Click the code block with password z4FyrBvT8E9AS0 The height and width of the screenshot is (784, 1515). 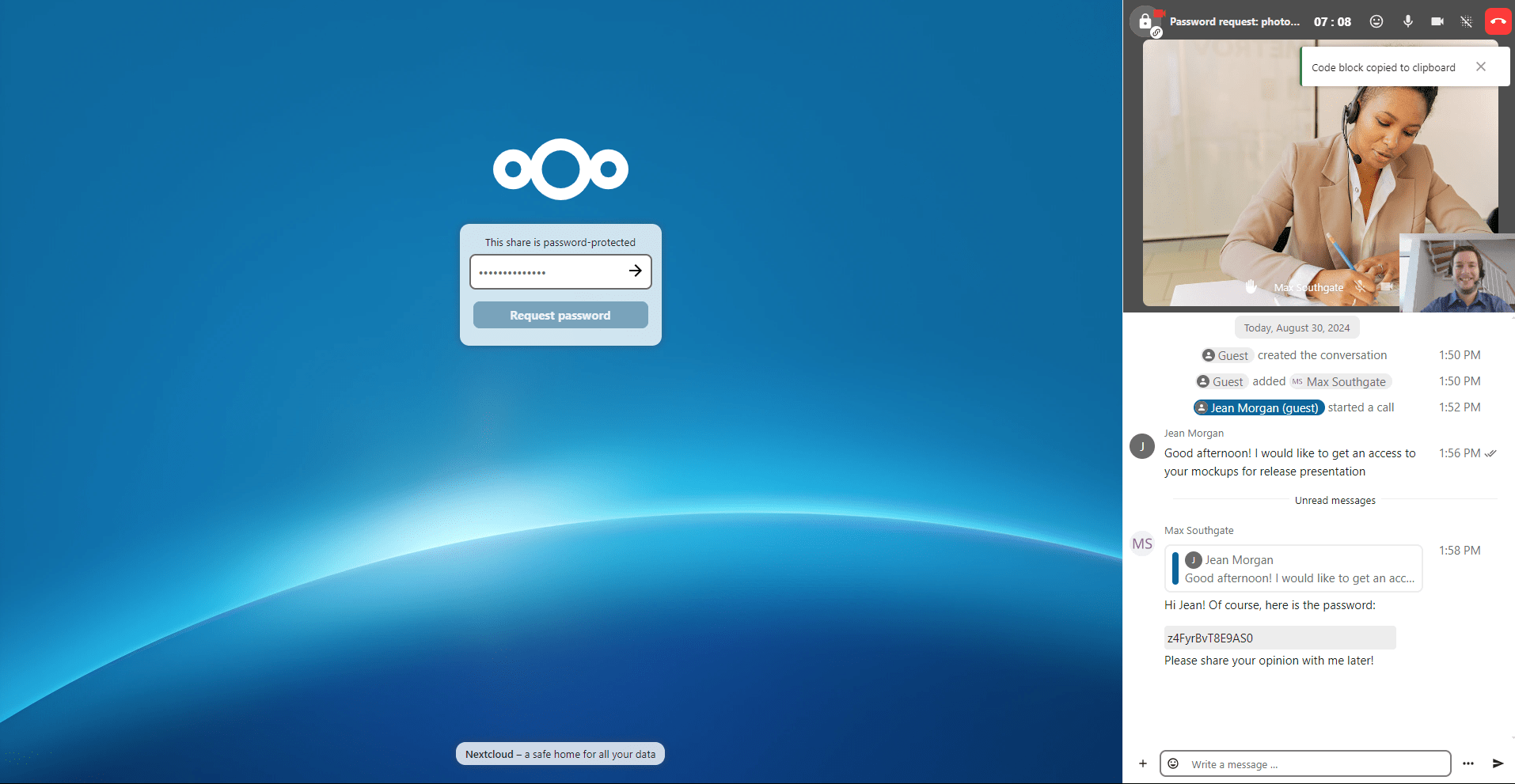tap(1280, 638)
